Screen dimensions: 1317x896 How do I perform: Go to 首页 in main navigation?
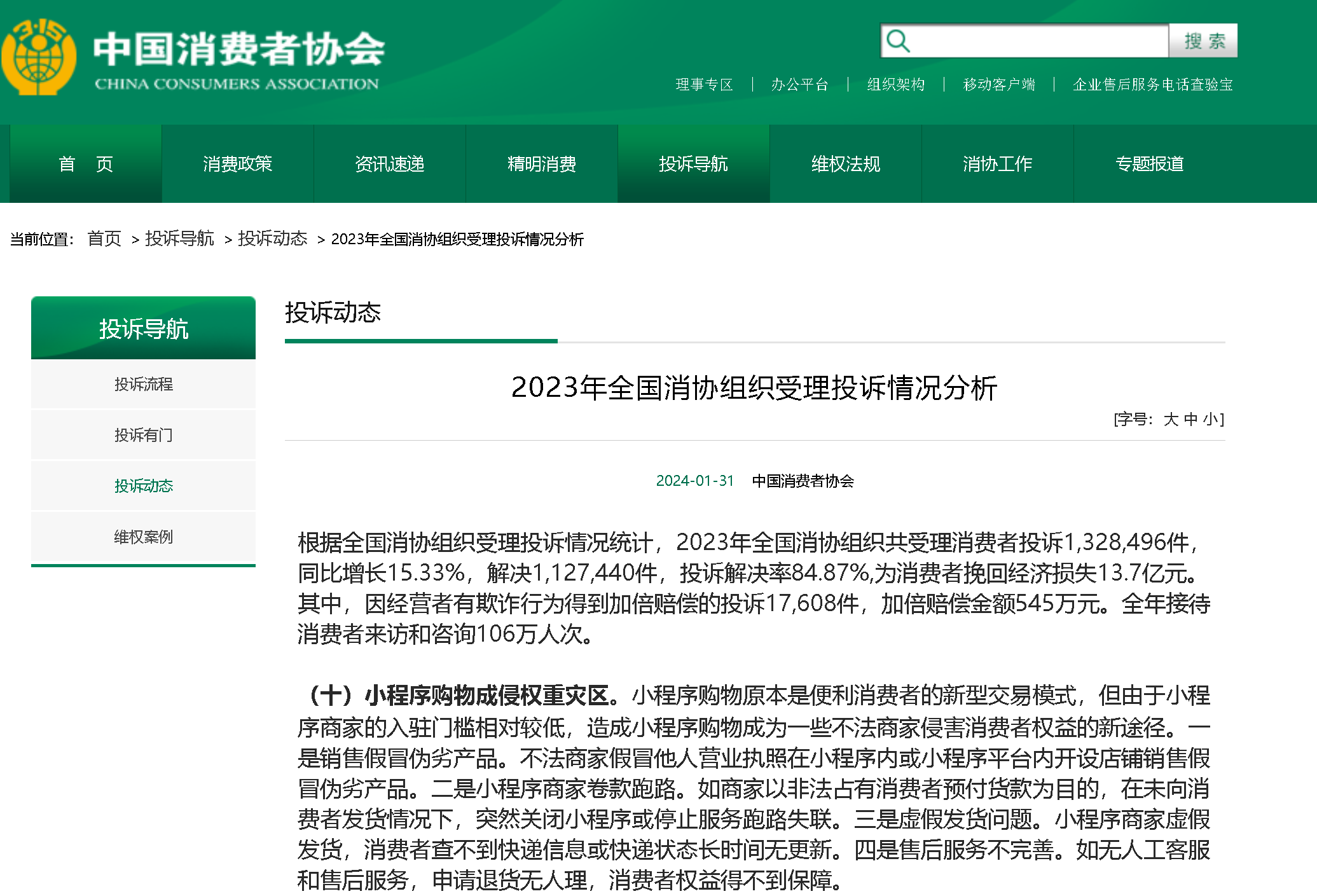point(86,164)
